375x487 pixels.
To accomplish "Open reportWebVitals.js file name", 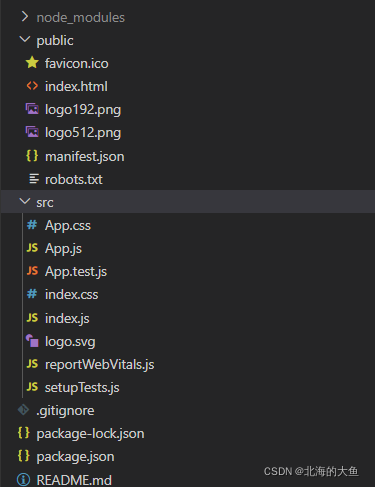I will pos(100,365).
